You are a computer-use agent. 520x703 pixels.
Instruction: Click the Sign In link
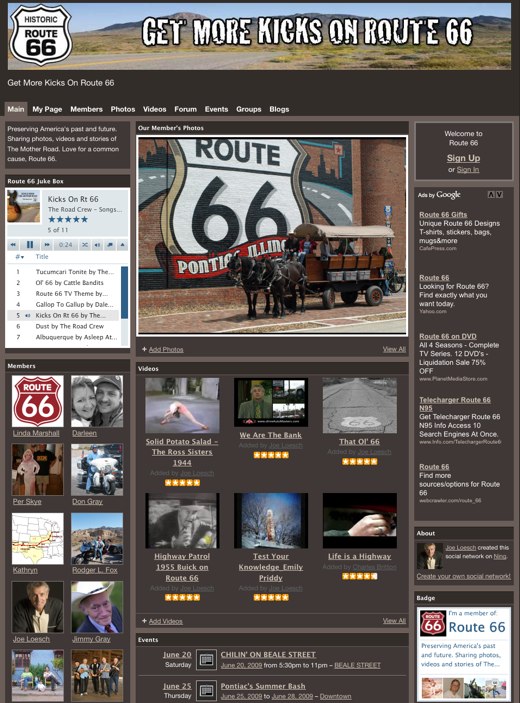[x=468, y=170]
